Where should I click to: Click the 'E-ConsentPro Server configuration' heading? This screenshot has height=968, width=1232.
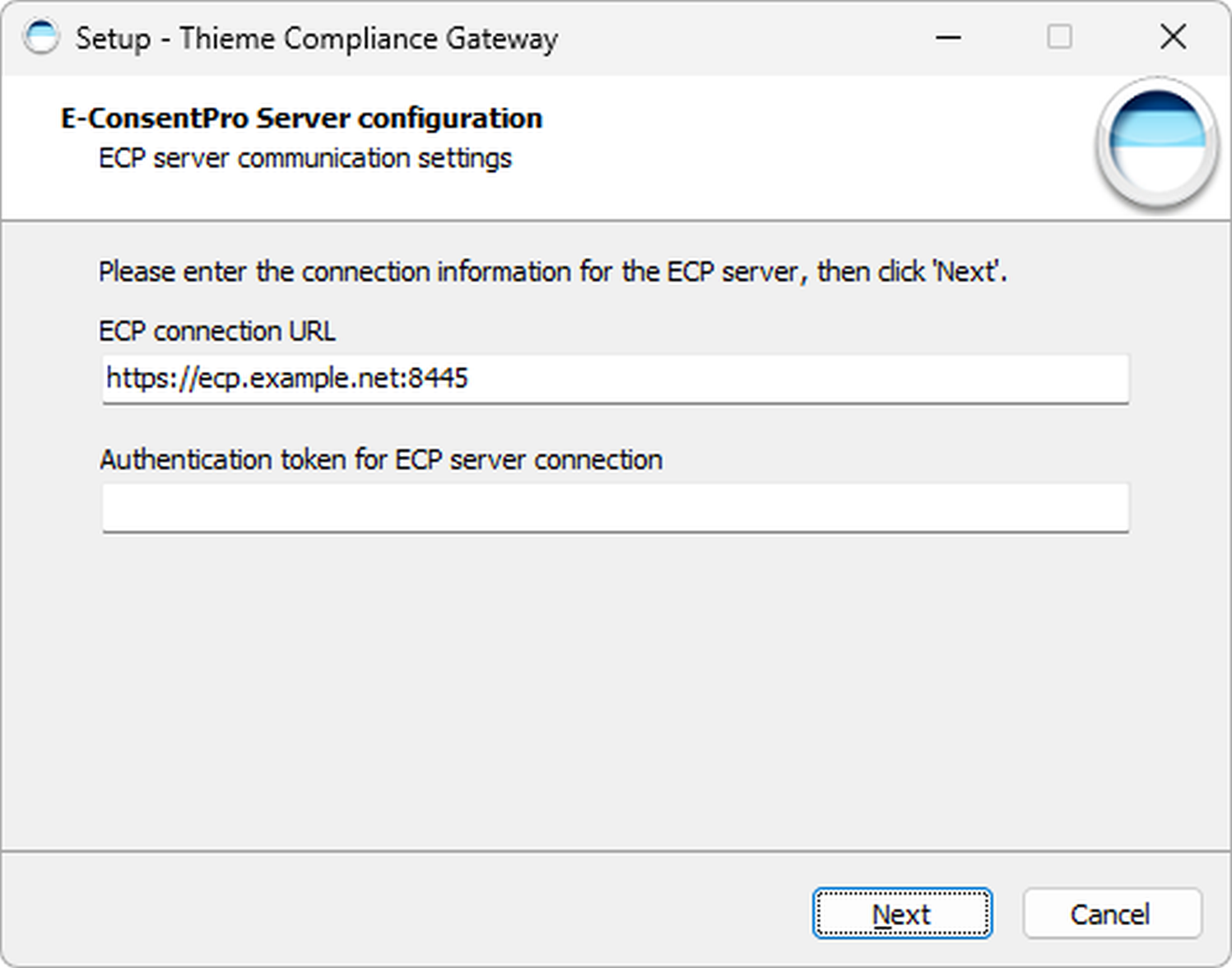[x=301, y=119]
